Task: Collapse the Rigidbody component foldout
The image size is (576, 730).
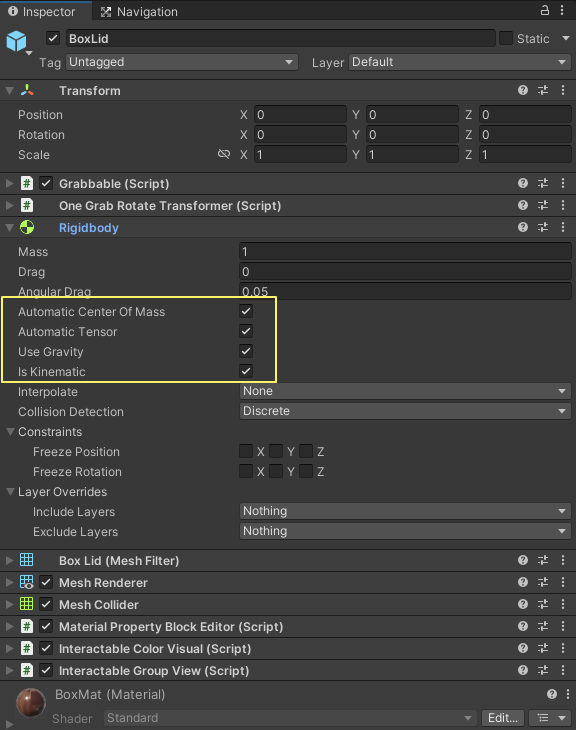Action: pyautogui.click(x=9, y=228)
